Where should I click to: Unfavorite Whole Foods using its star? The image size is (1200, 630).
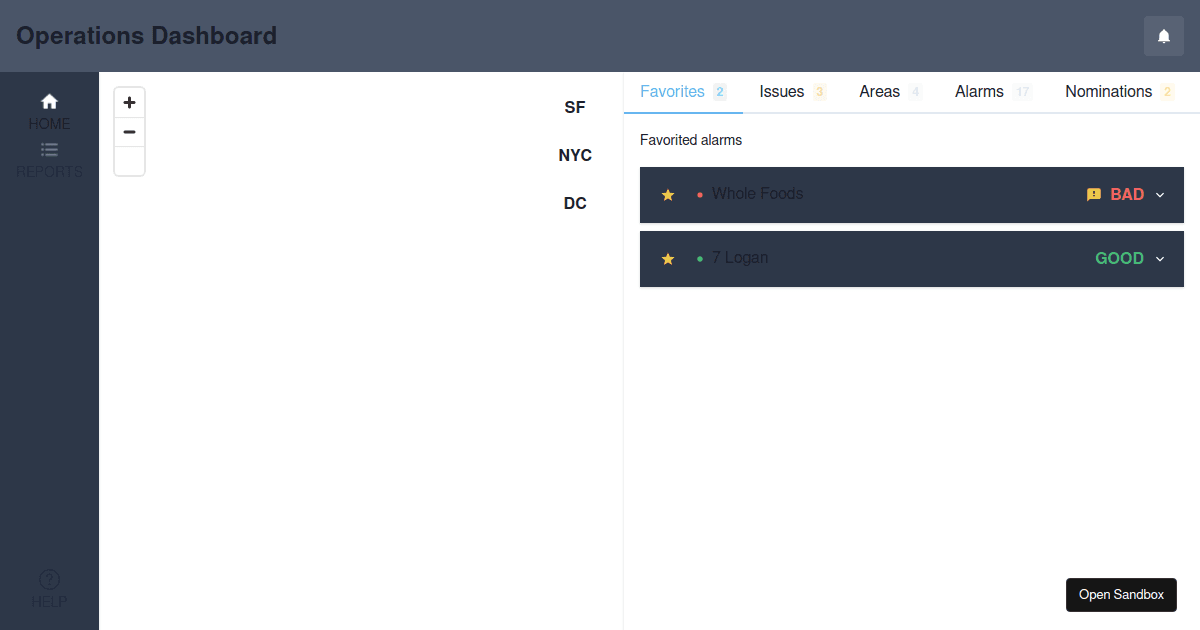tap(668, 195)
